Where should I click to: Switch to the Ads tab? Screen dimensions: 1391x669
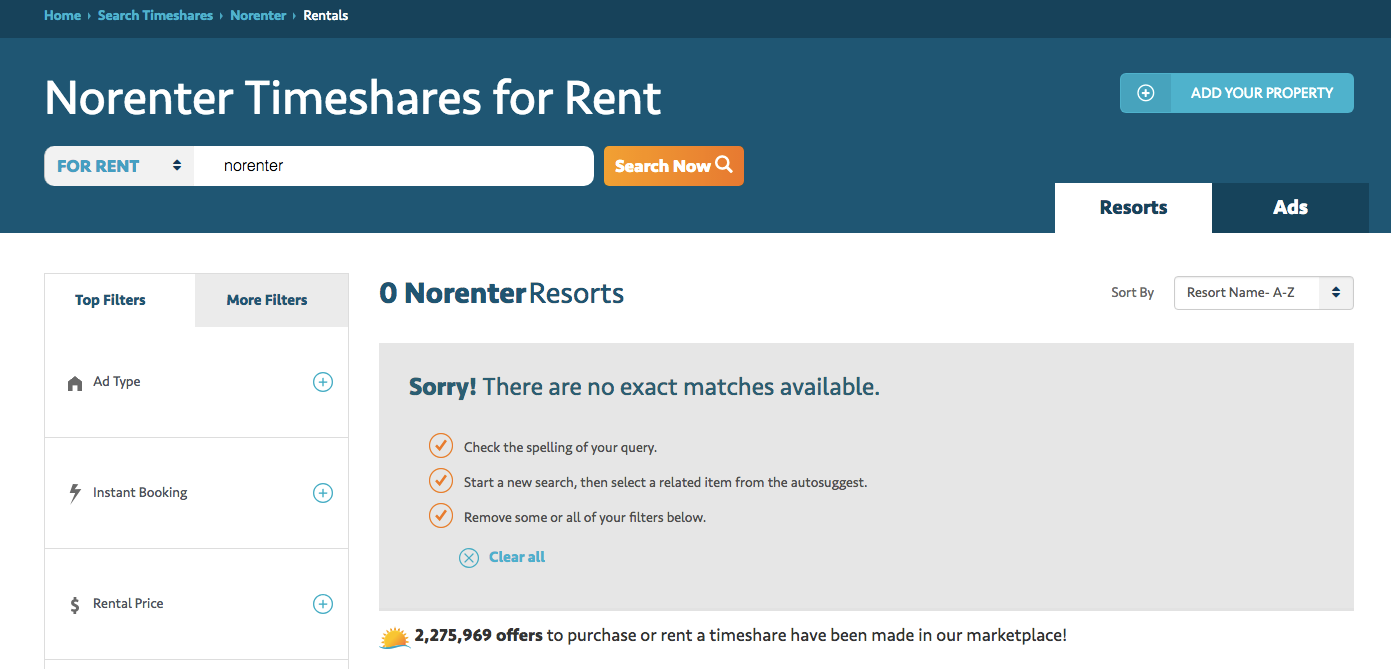click(1290, 208)
